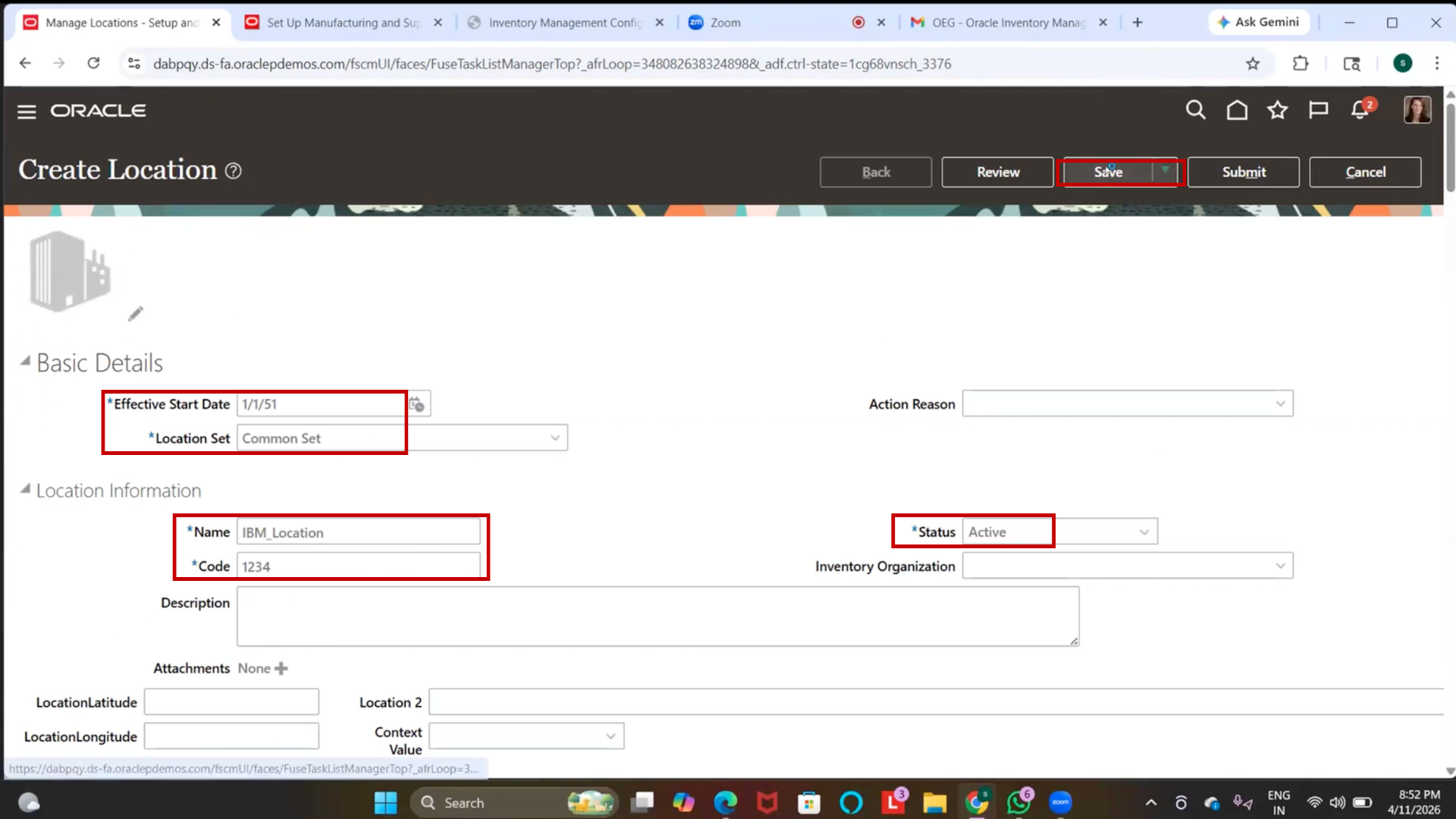
Task: Click the browser back arrow
Action: point(25,64)
